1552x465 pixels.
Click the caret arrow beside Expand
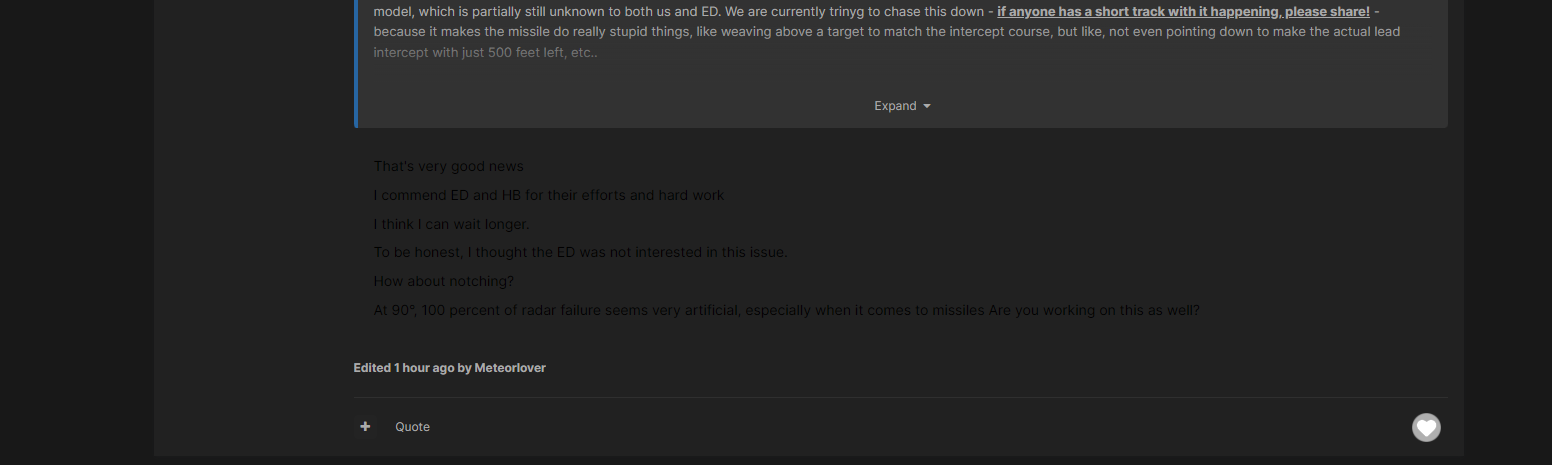point(927,106)
